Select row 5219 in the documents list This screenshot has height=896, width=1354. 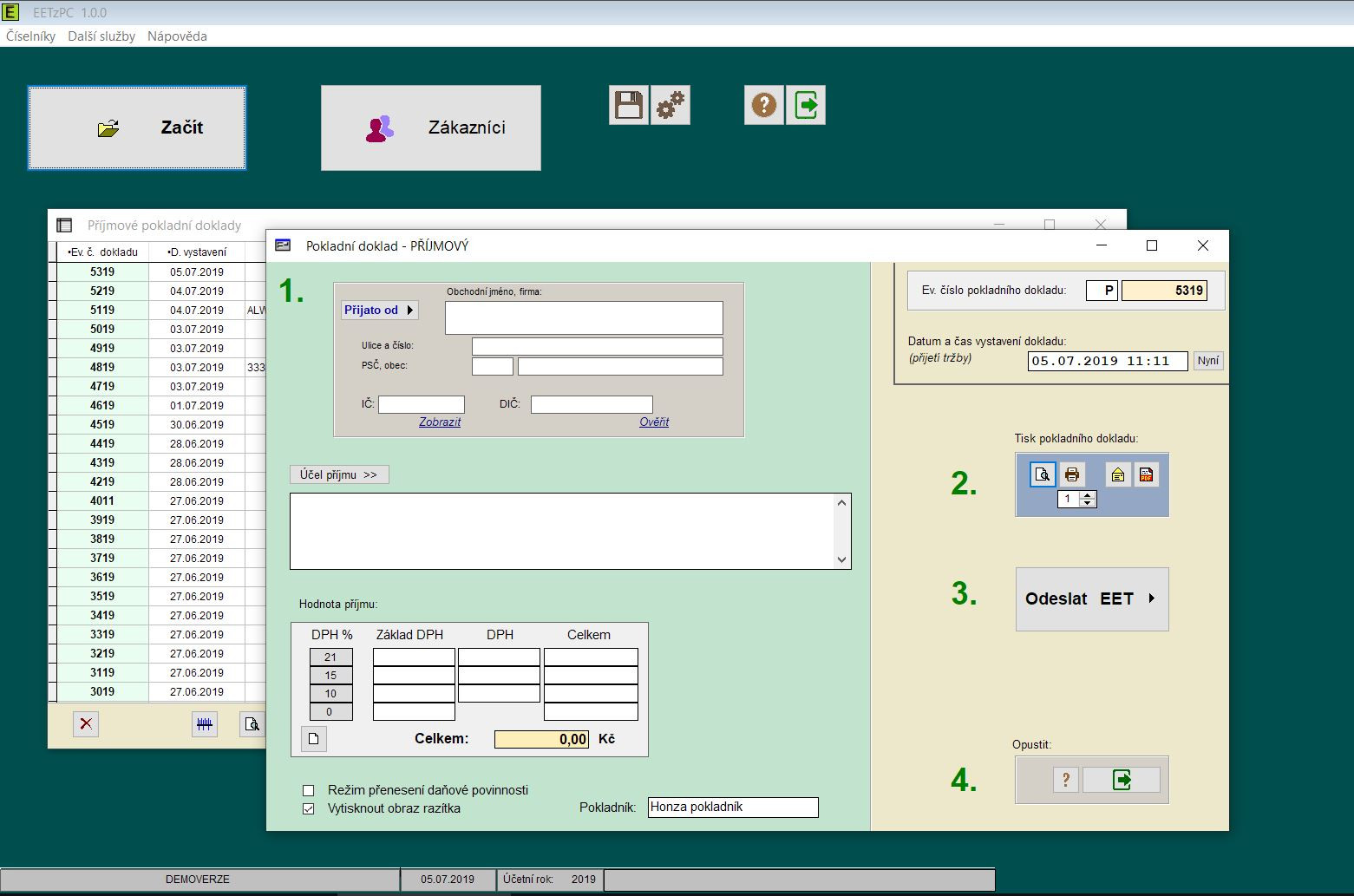pos(159,291)
